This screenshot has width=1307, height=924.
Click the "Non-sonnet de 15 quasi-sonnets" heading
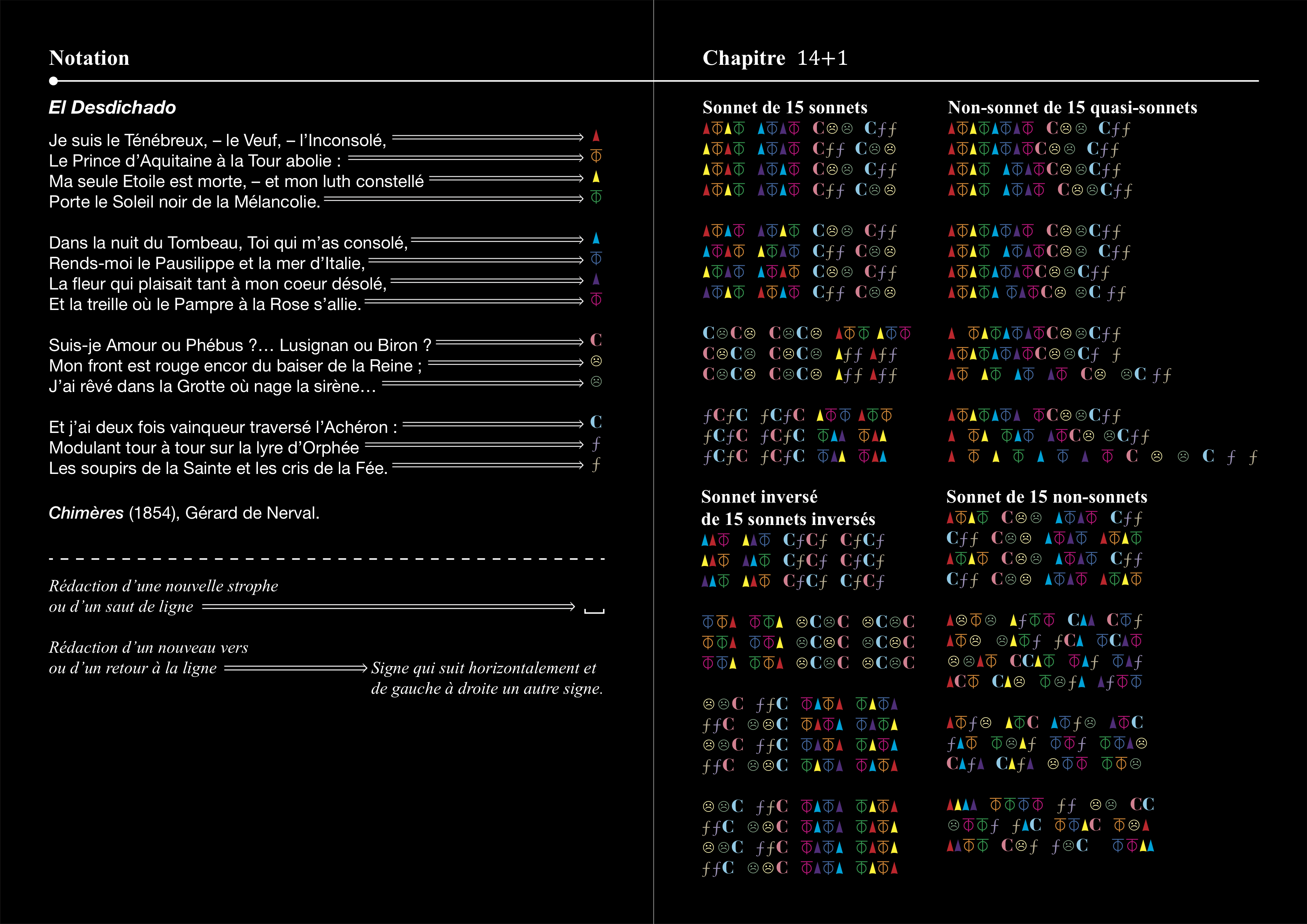pyautogui.click(x=1072, y=108)
